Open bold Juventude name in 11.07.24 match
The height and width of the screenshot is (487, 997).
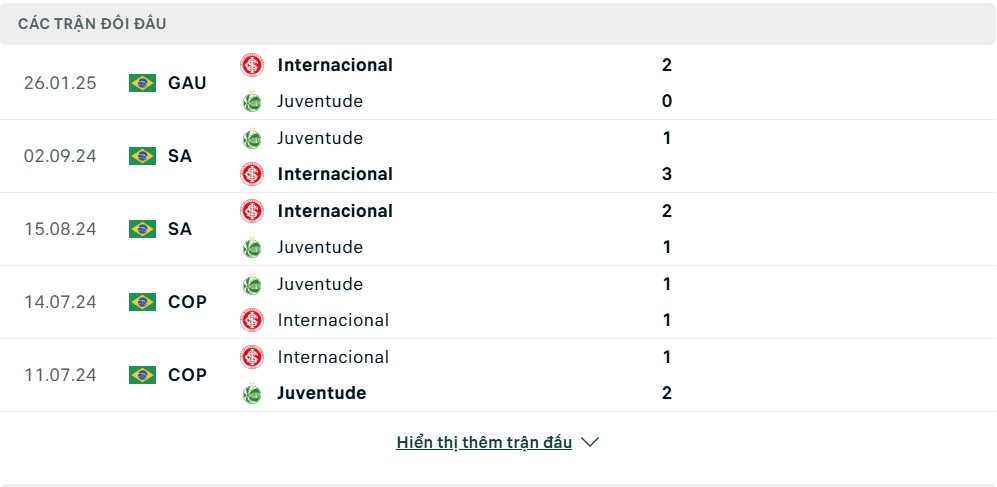click(322, 393)
